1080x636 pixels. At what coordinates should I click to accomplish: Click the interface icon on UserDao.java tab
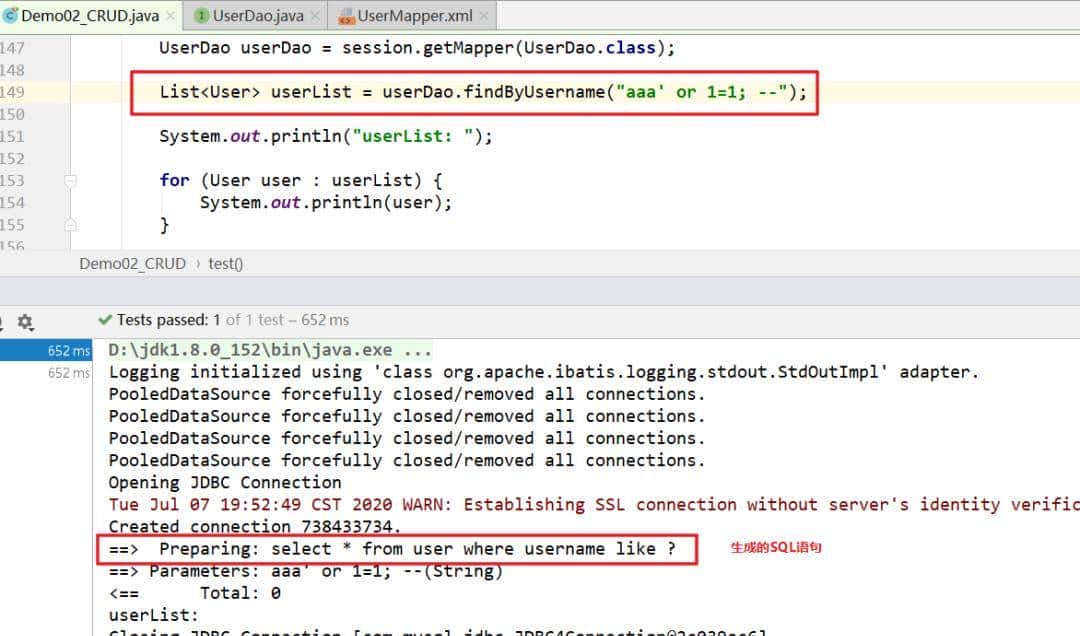tap(201, 15)
